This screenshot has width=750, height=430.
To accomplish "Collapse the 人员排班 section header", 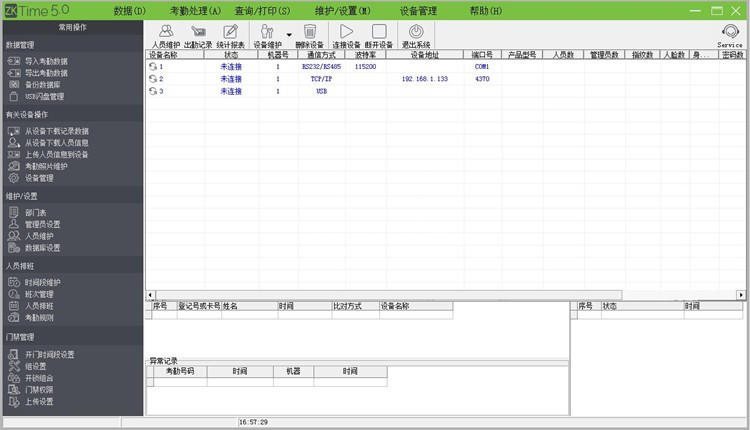I will (x=73, y=266).
